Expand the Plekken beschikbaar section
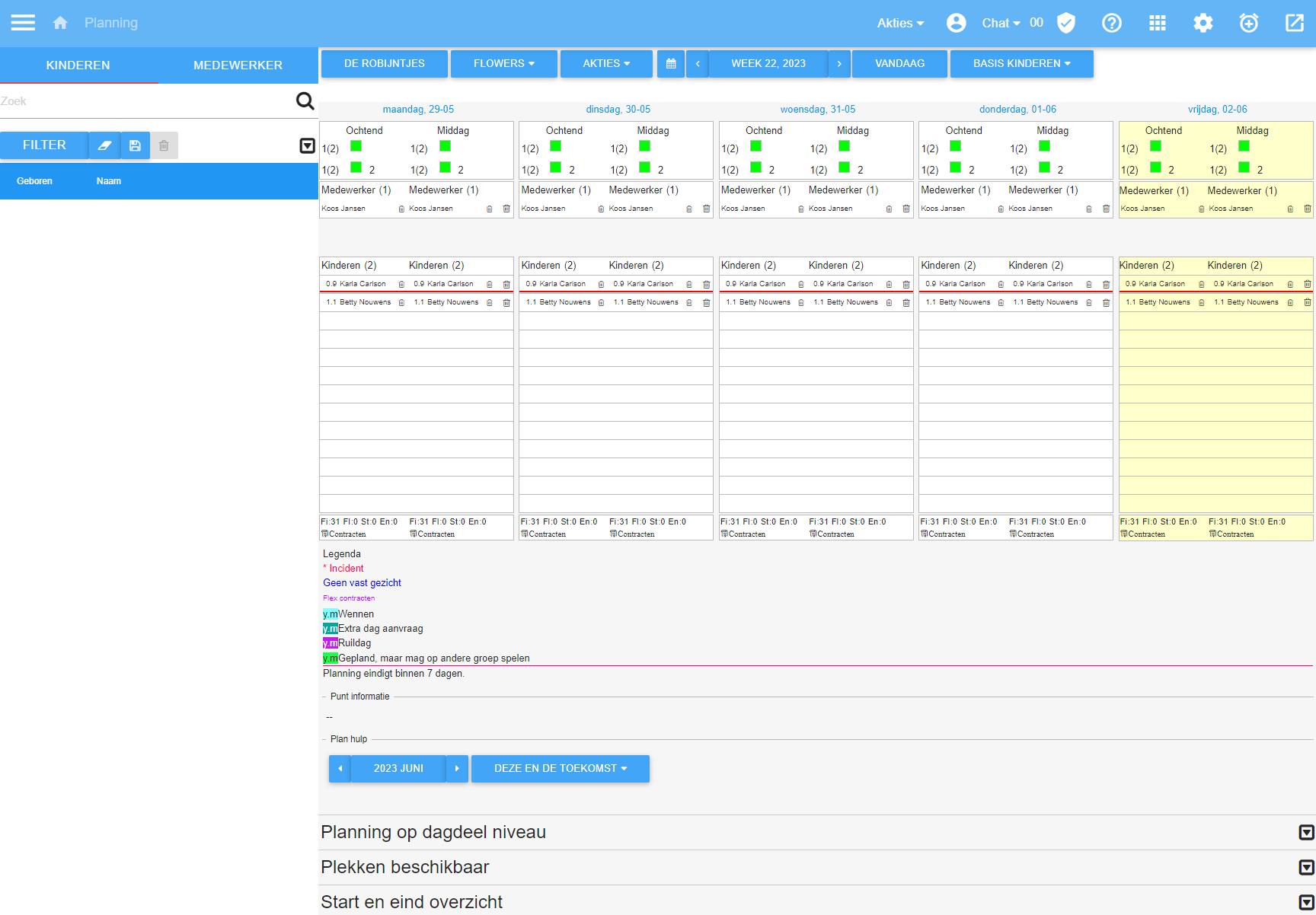 pyautogui.click(x=1306, y=867)
